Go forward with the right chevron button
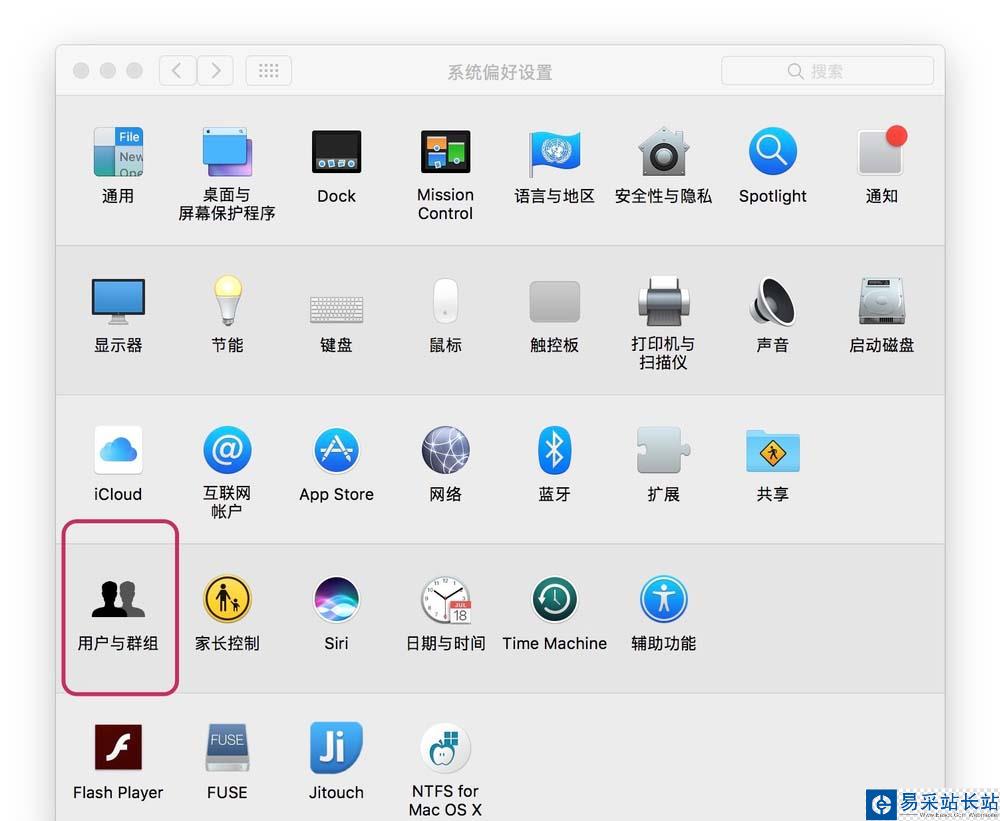This screenshot has width=1000, height=821. (x=215, y=70)
